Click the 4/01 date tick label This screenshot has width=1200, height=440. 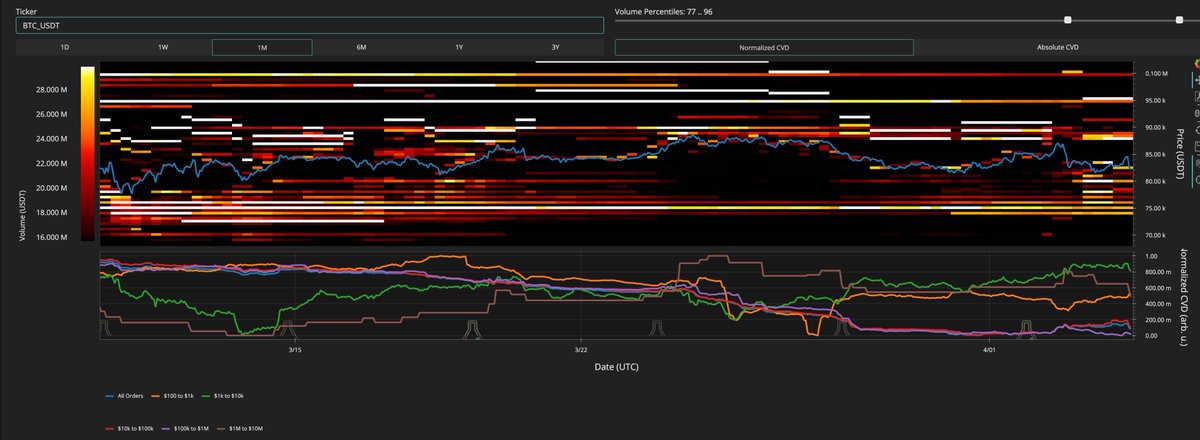point(989,350)
